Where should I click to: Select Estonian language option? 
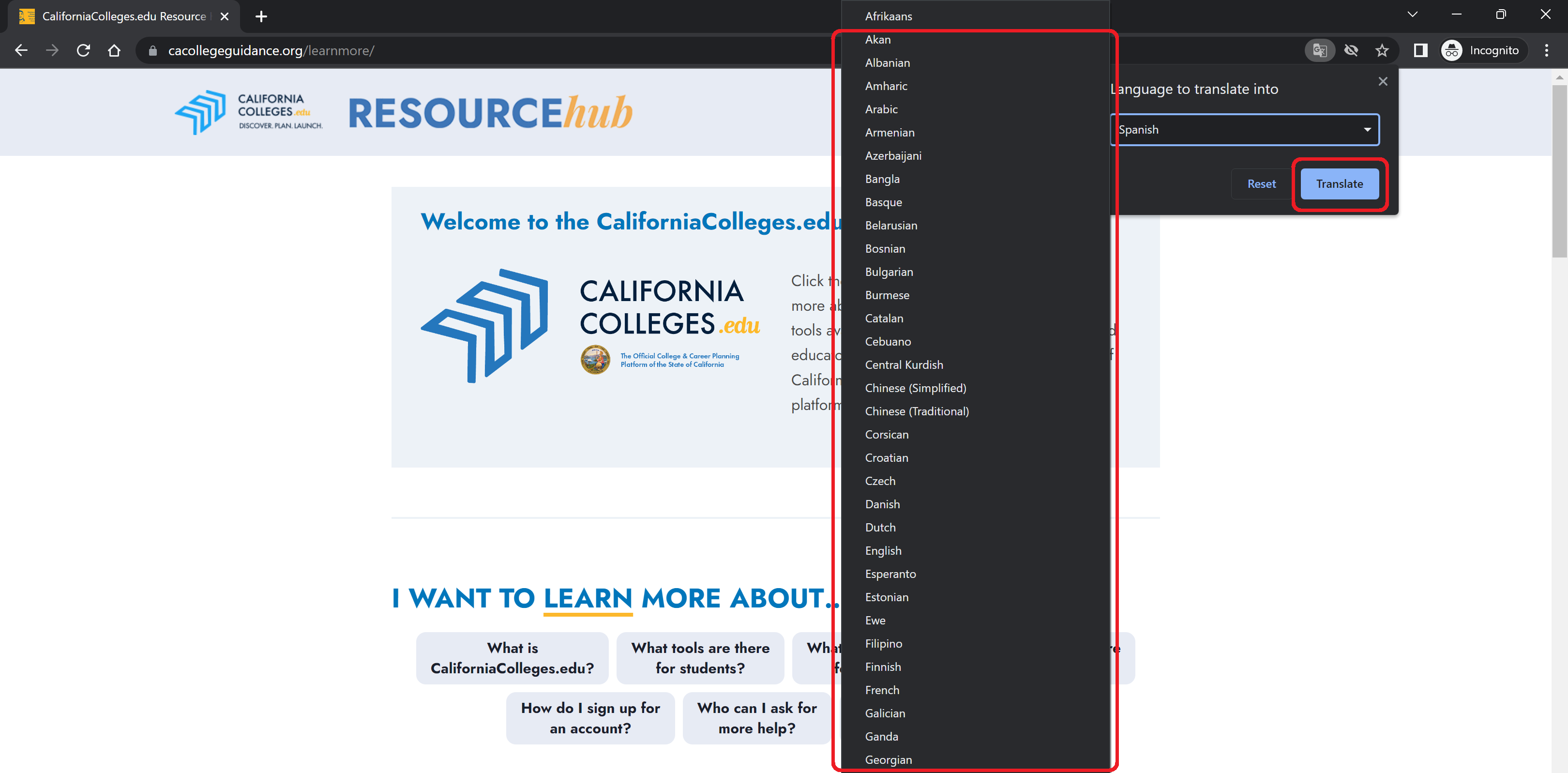pos(975,597)
